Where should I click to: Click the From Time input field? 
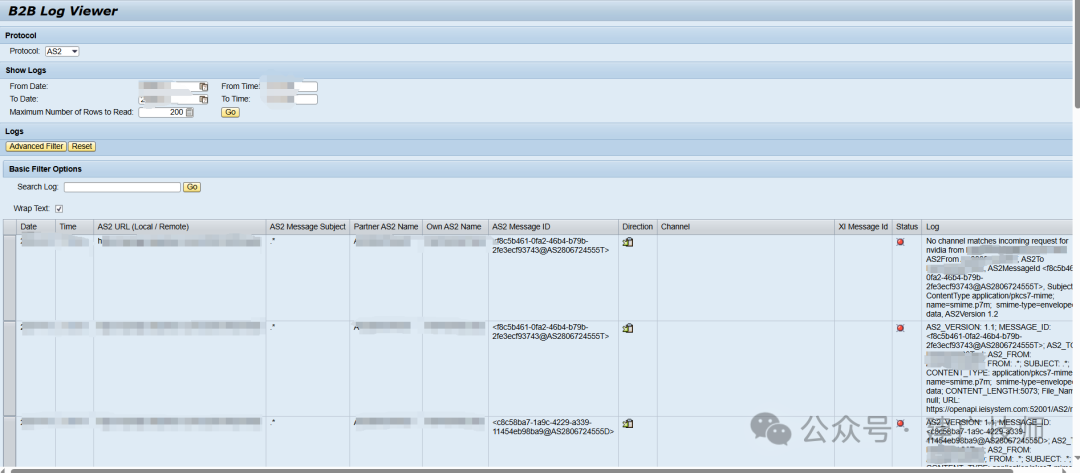point(292,87)
